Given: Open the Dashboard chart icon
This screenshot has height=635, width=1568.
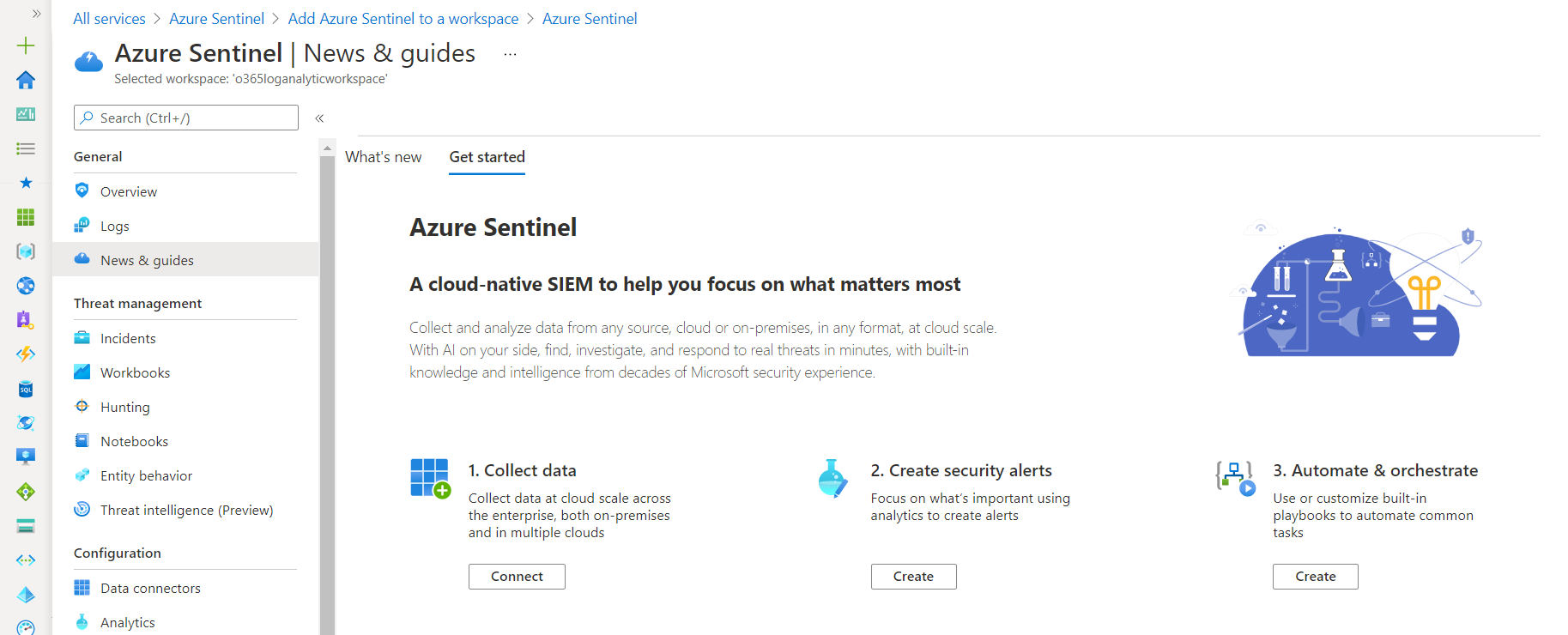Looking at the screenshot, I should (x=26, y=114).
